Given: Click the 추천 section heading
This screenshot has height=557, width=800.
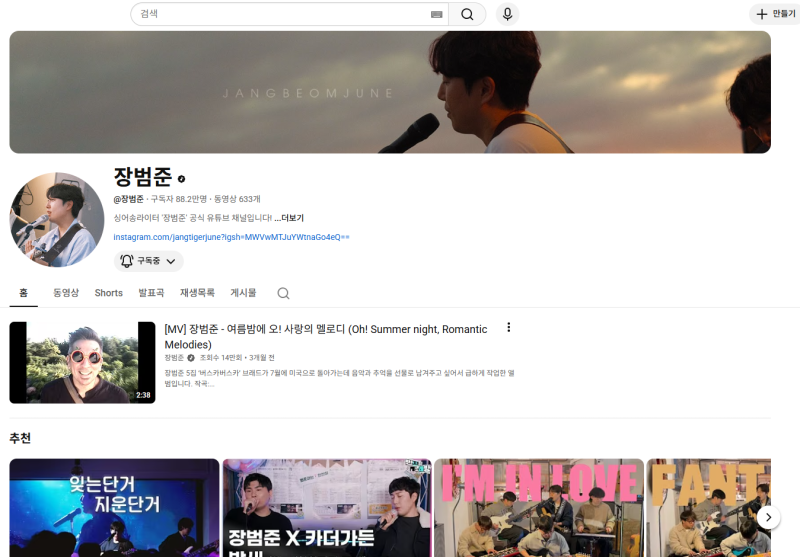Looking at the screenshot, I should pyautogui.click(x=20, y=438).
